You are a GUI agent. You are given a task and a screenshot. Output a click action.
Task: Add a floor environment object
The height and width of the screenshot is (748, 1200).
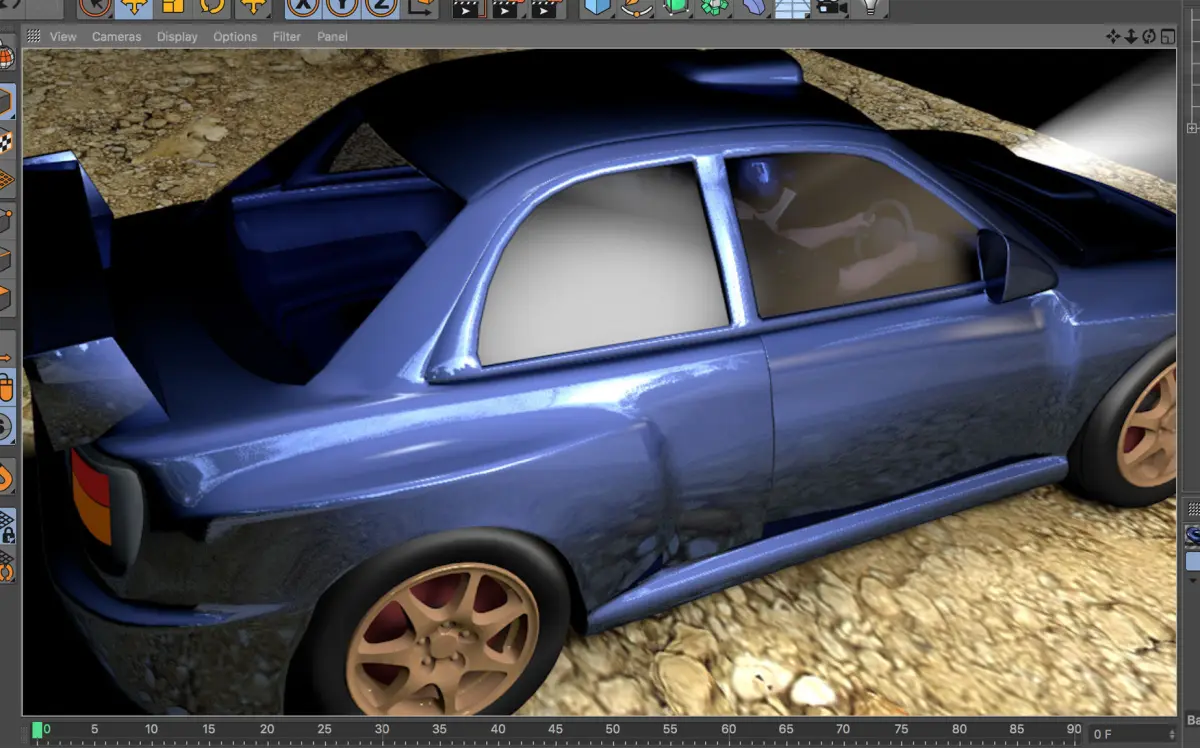pos(792,8)
